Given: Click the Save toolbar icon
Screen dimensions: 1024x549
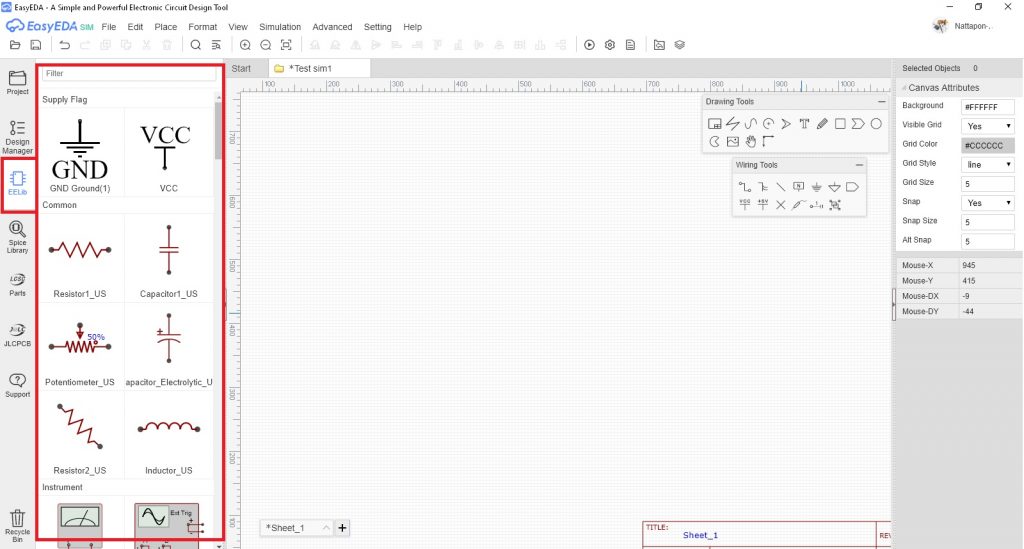Looking at the screenshot, I should (36, 45).
